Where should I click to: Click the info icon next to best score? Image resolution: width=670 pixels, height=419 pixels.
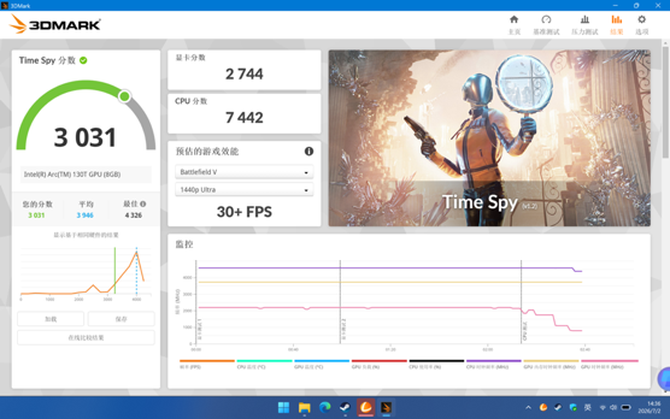coord(143,204)
